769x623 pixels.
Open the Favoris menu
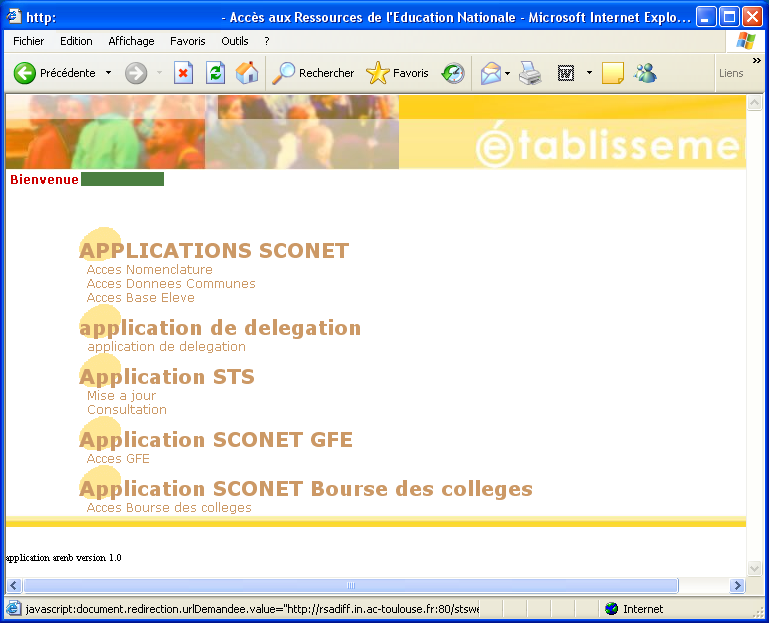coord(187,41)
